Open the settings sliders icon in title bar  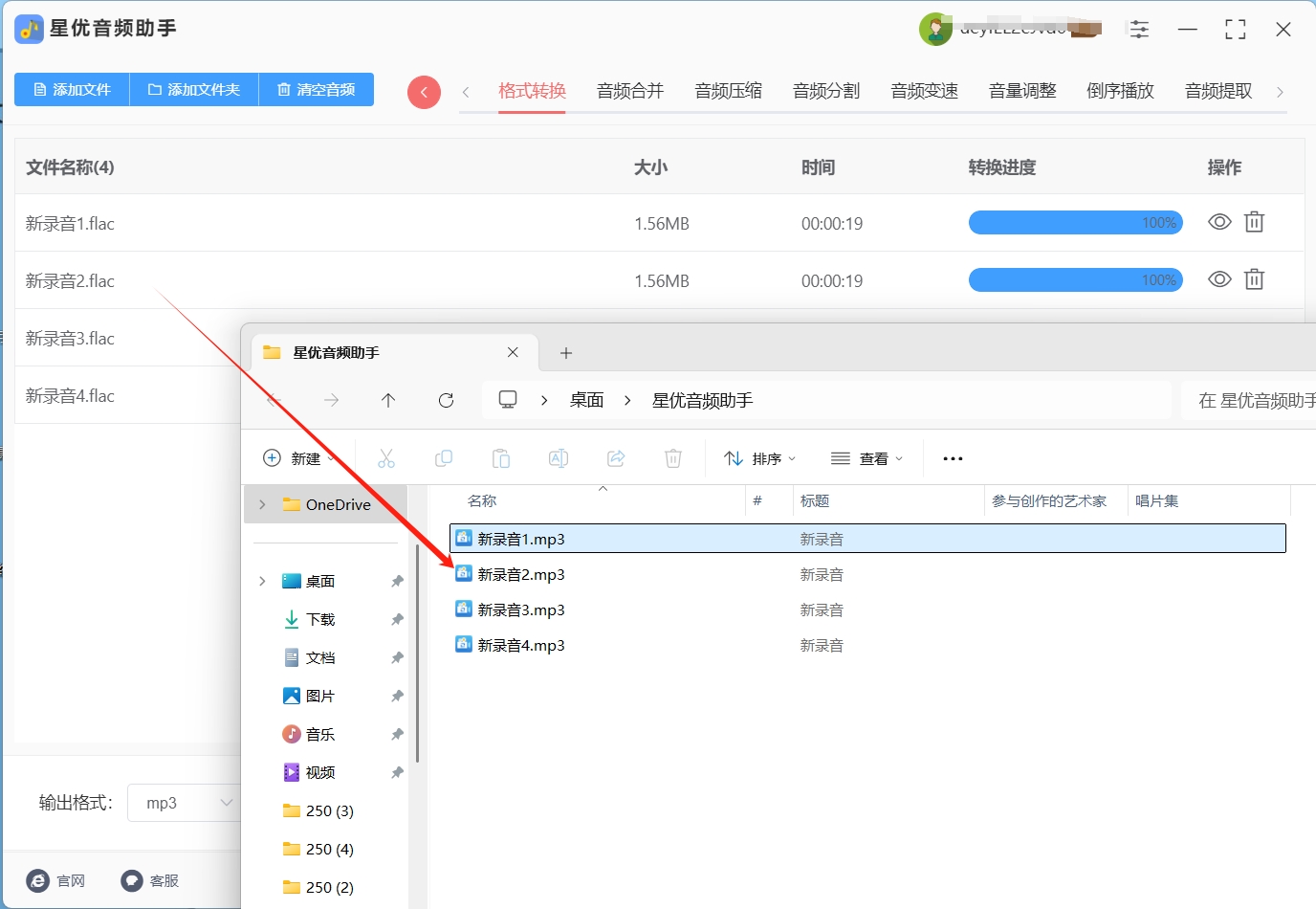[x=1139, y=30]
